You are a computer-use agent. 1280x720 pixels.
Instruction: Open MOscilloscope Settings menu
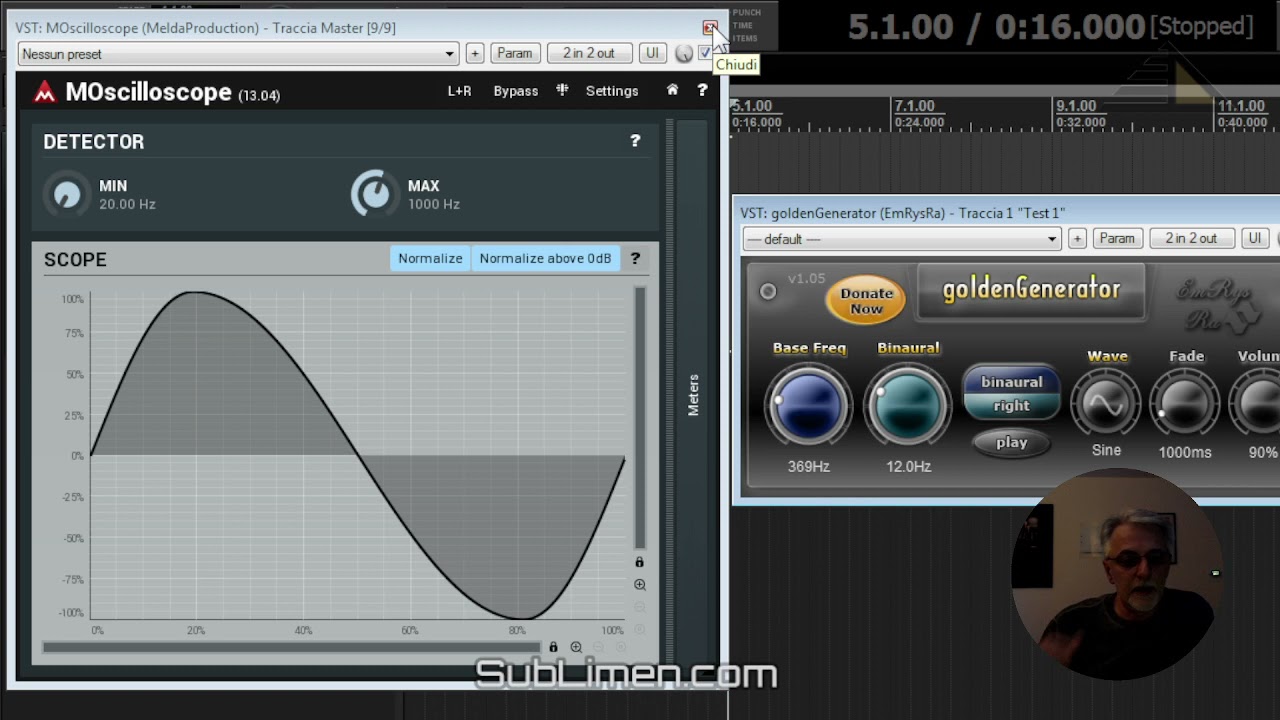click(x=612, y=91)
